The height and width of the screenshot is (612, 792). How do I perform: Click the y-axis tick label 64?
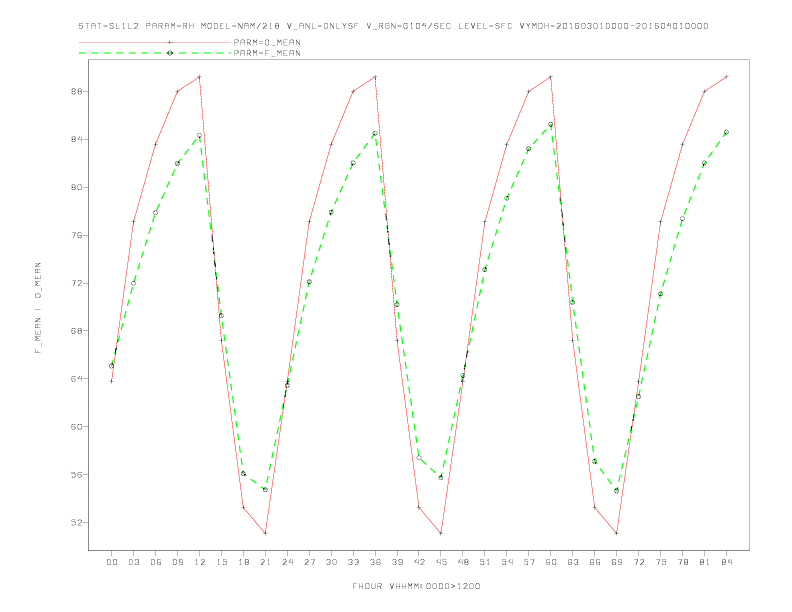[77, 379]
